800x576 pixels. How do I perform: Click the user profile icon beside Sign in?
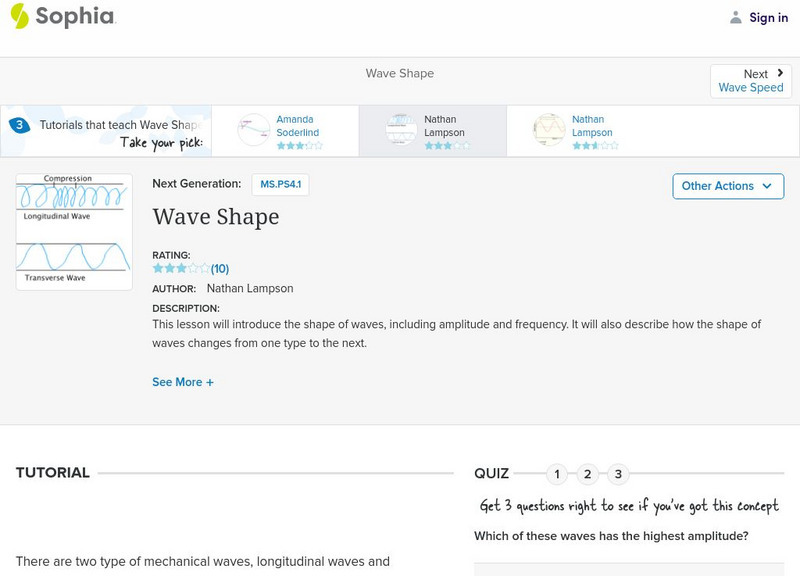tap(736, 17)
